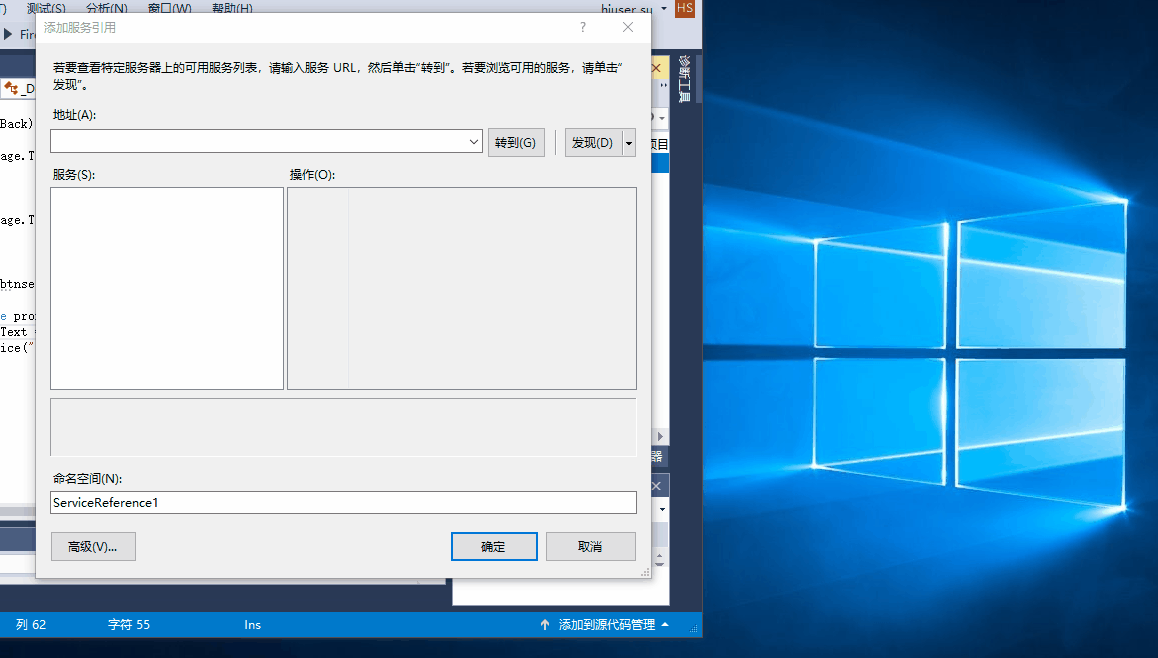Expand the address URL combo box
Viewport: 1158px width, 658px height.
click(x=474, y=143)
